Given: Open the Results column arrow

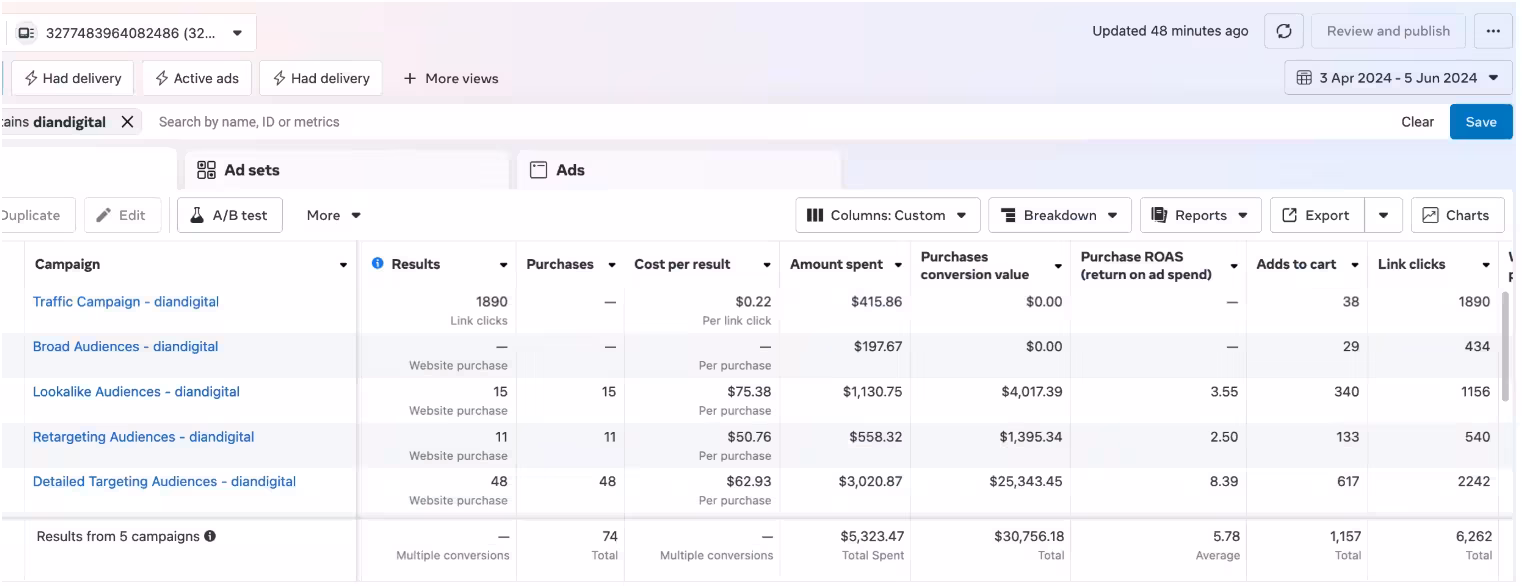Looking at the screenshot, I should point(503,265).
